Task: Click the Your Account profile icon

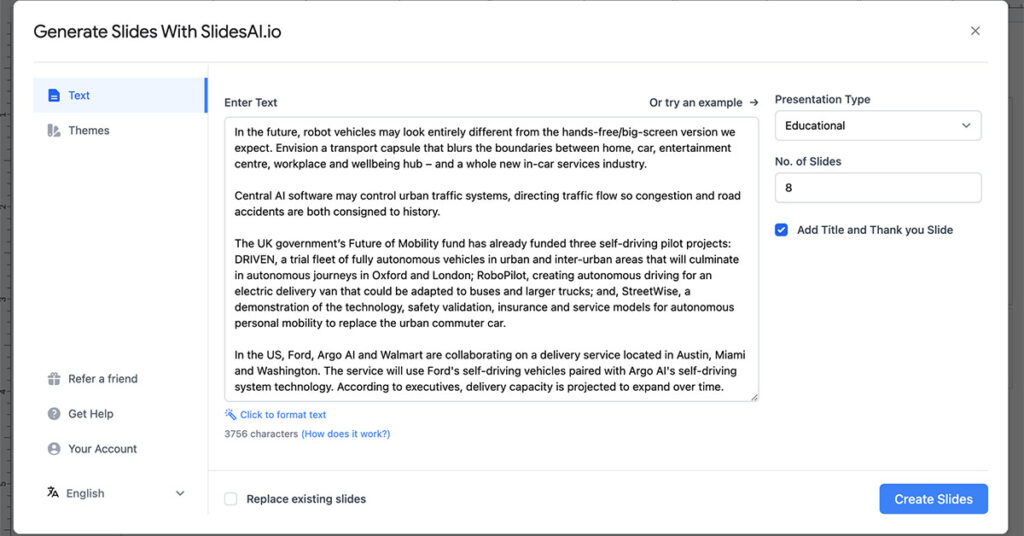Action: [54, 449]
